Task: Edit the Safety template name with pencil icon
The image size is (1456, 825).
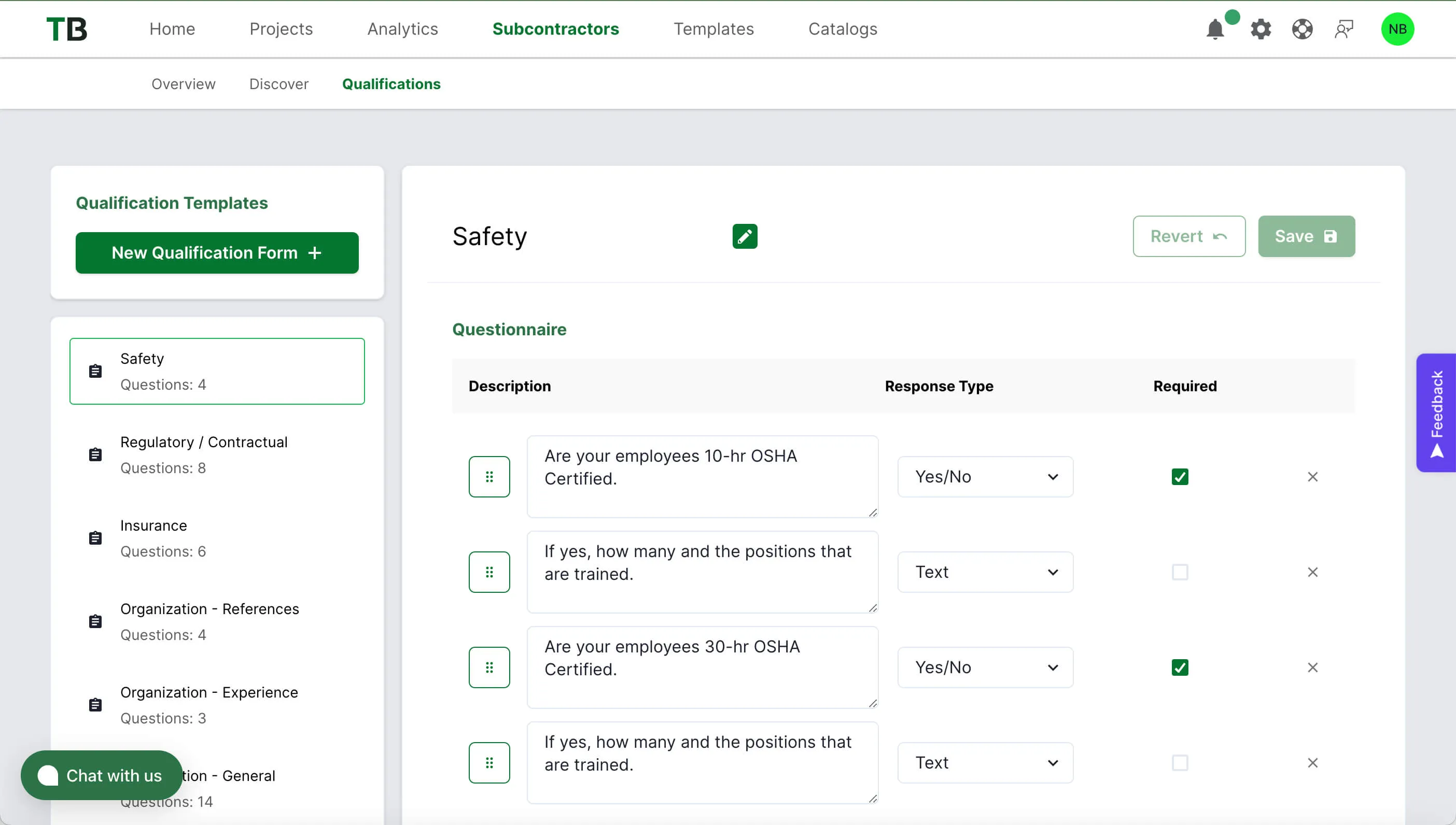Action: click(744, 236)
